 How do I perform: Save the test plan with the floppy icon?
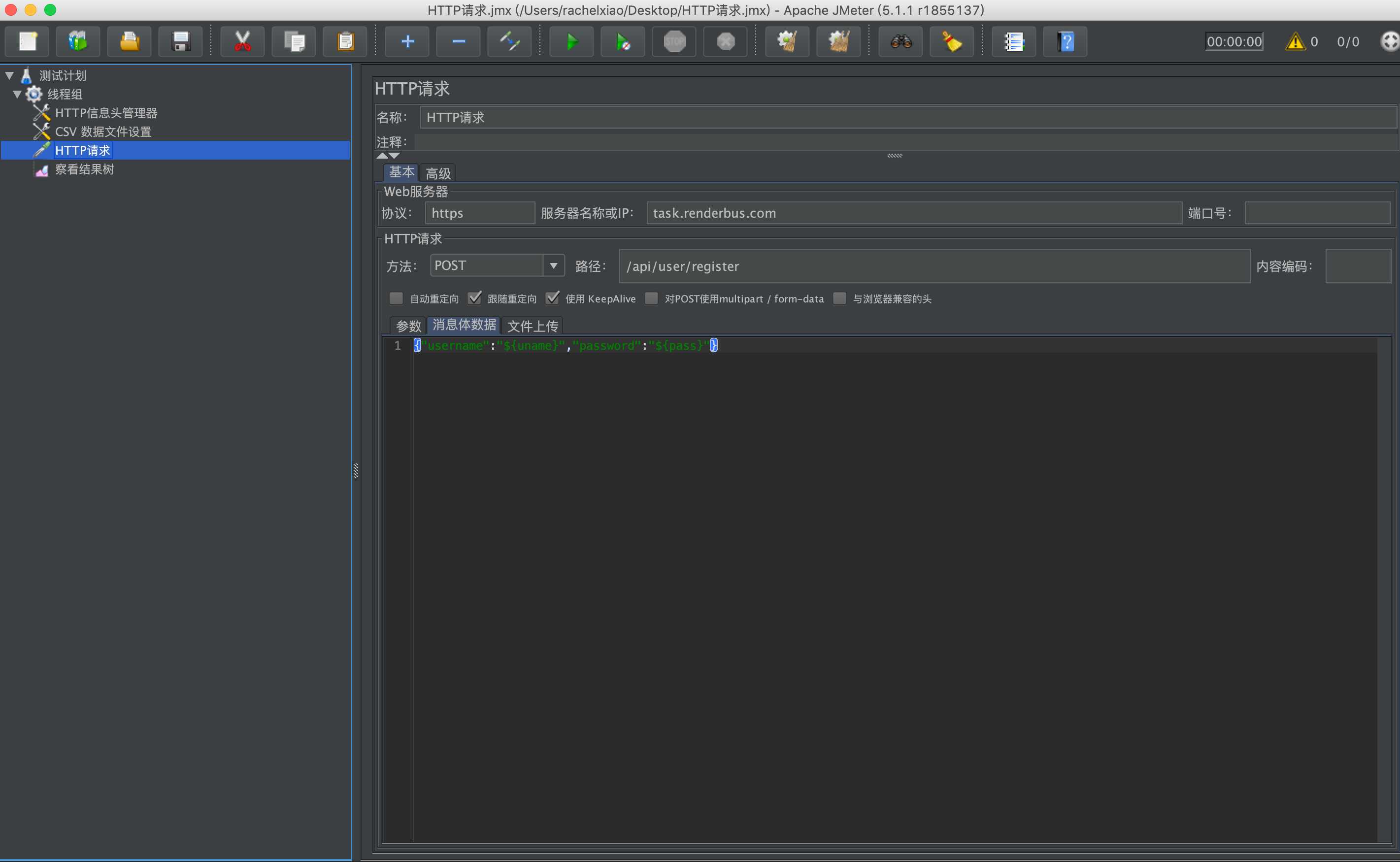click(181, 41)
